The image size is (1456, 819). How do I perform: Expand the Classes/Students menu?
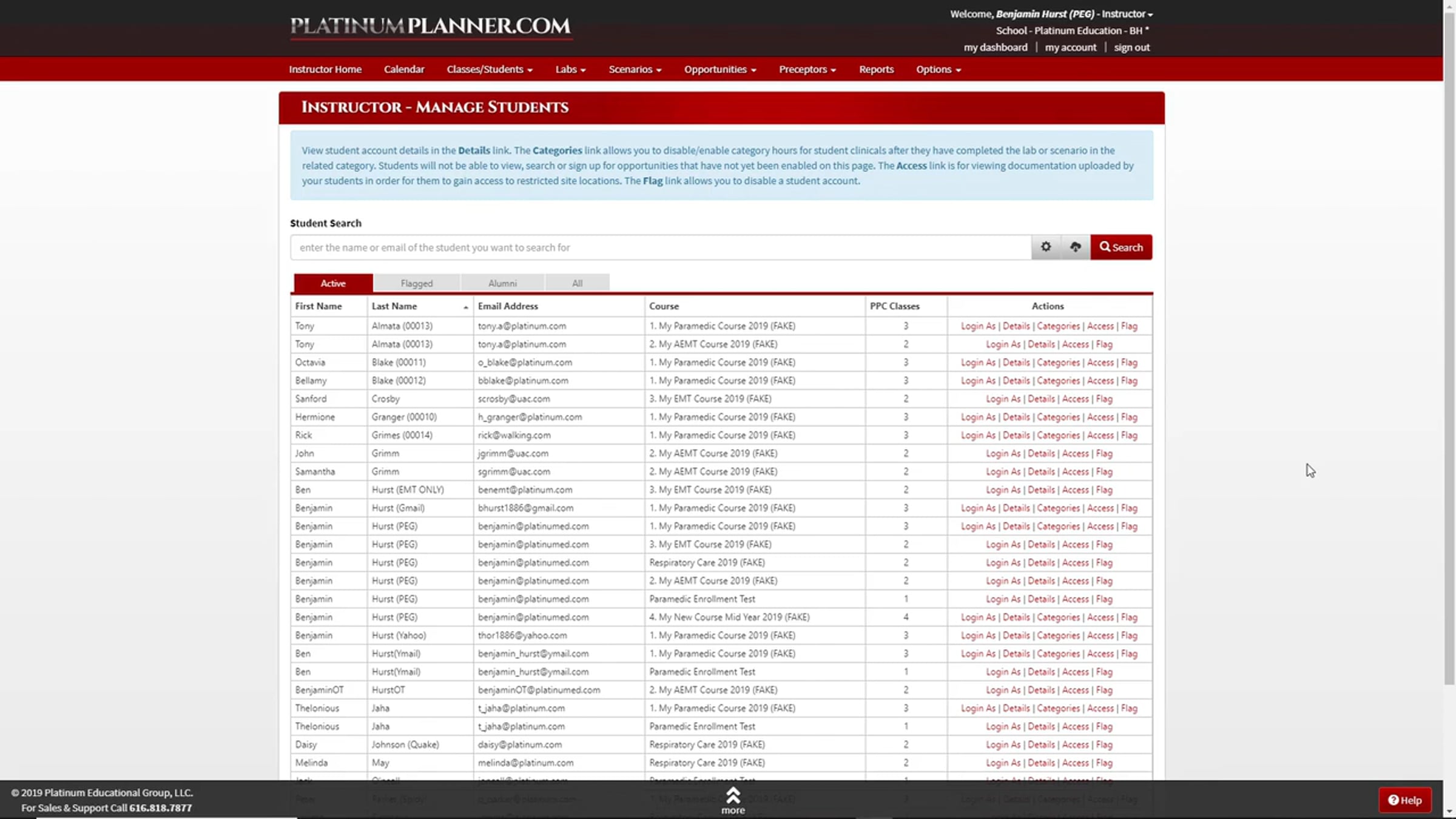489,69
